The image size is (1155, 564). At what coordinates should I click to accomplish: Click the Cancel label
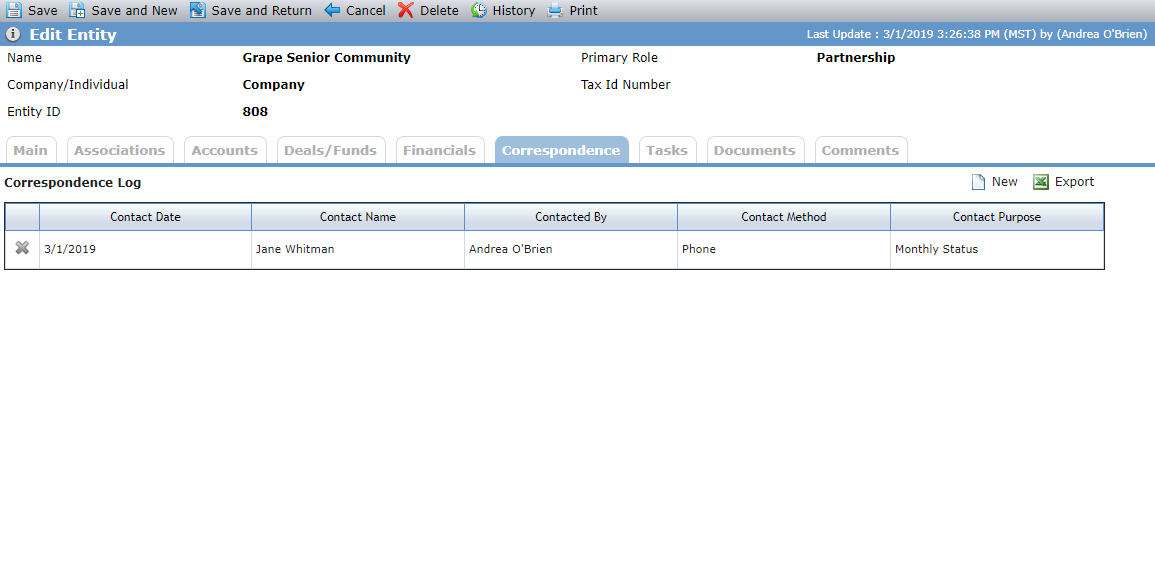click(x=366, y=11)
